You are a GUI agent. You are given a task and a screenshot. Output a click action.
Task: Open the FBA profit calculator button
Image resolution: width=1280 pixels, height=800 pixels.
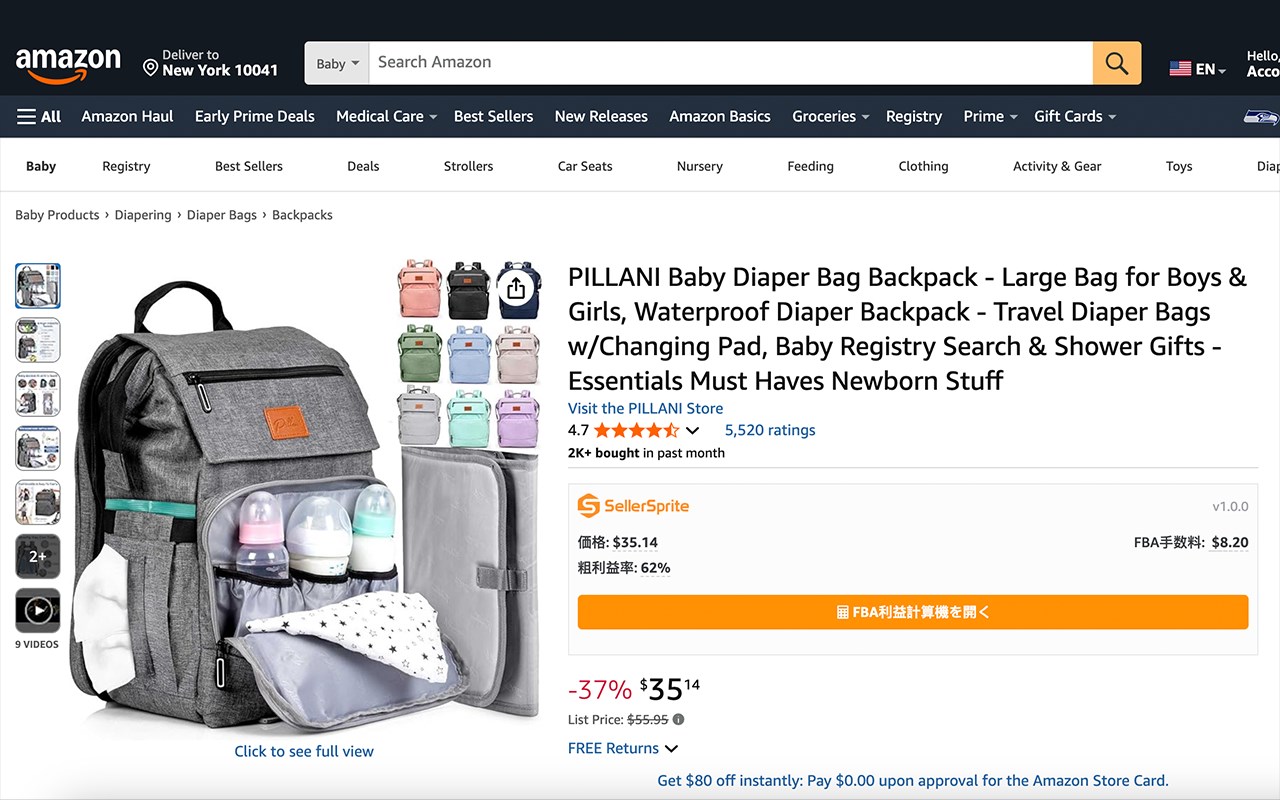click(913, 612)
